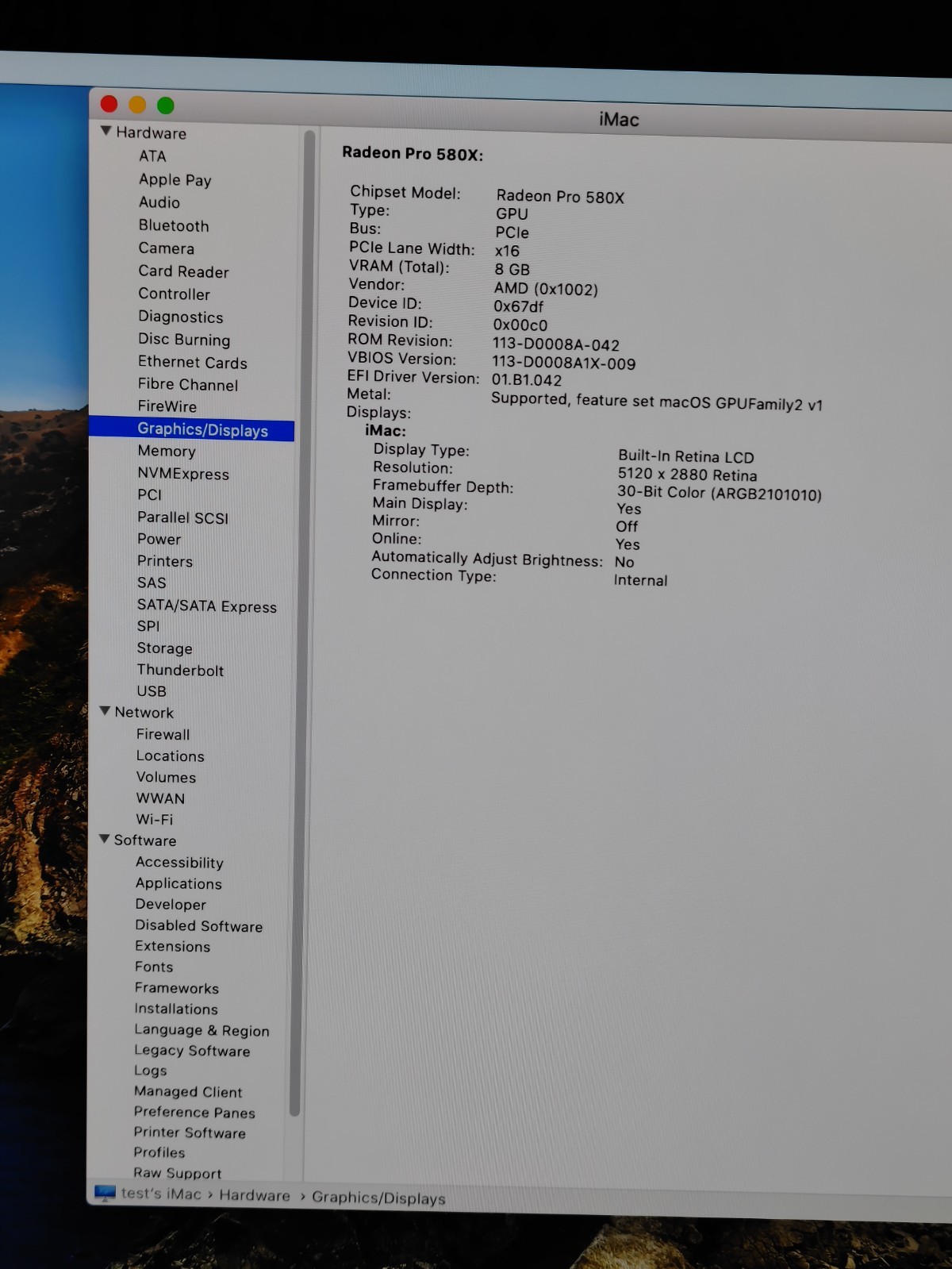Click Graphics/Displays in path bar
Image resolution: width=952 pixels, height=1269 pixels.
[378, 1198]
